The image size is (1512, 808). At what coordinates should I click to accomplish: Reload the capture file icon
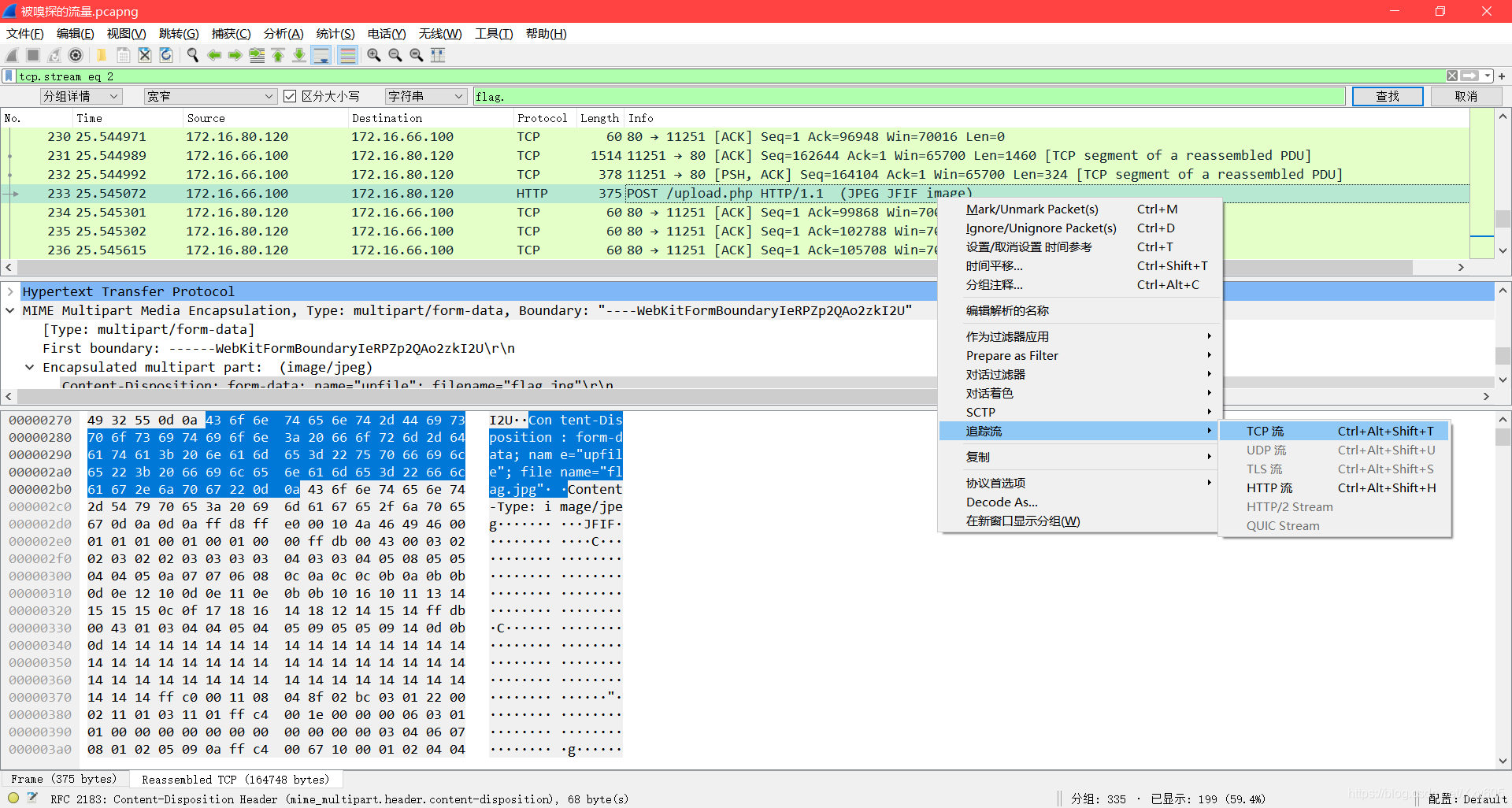tap(166, 55)
